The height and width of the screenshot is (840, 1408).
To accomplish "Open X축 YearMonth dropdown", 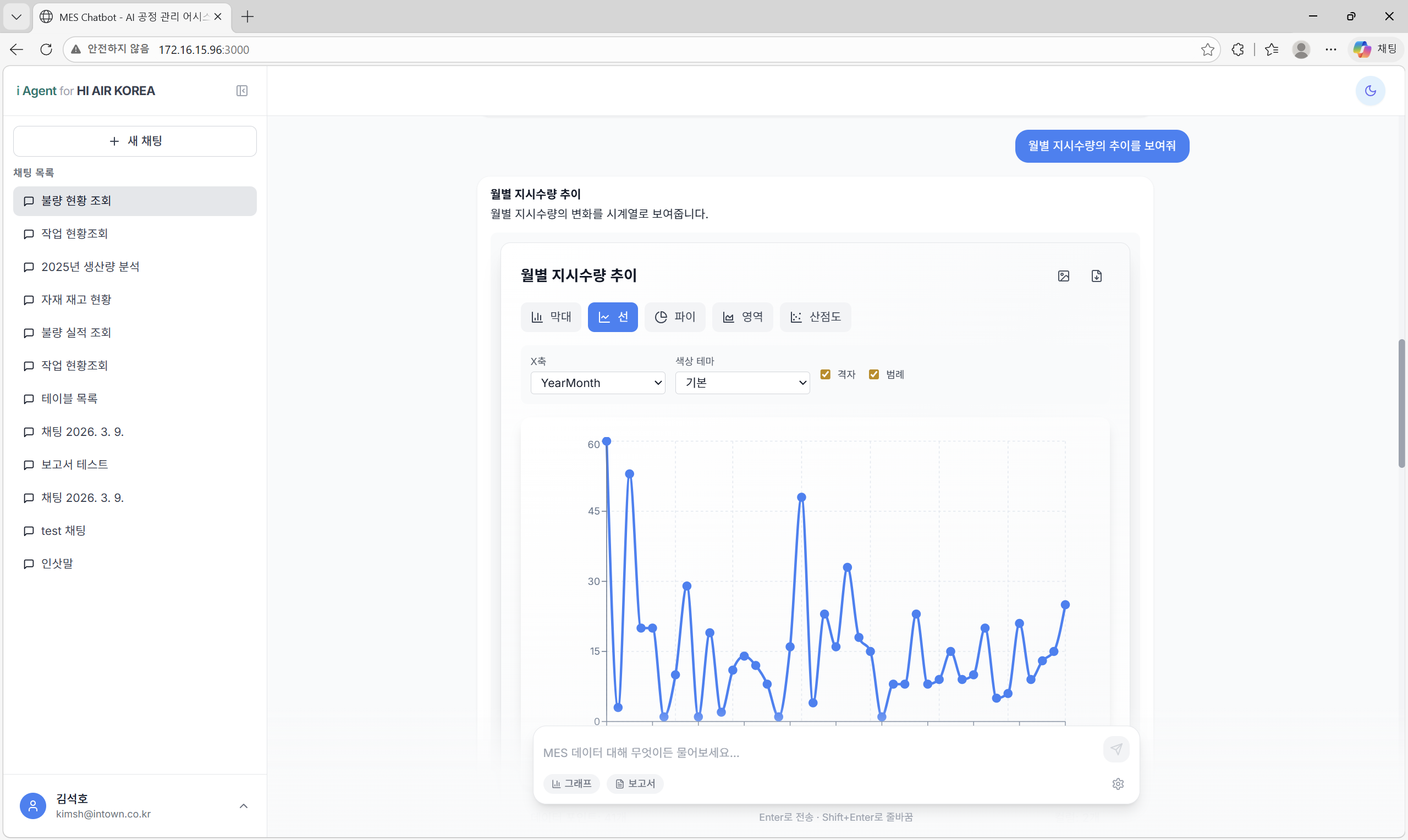I will tap(597, 383).
